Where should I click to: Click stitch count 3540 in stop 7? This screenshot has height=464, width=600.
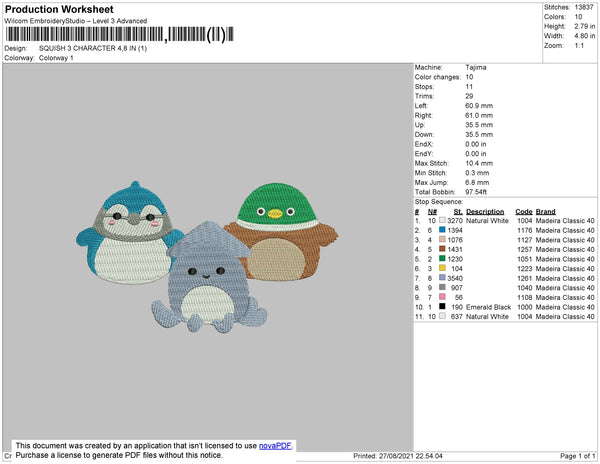pyautogui.click(x=455, y=278)
